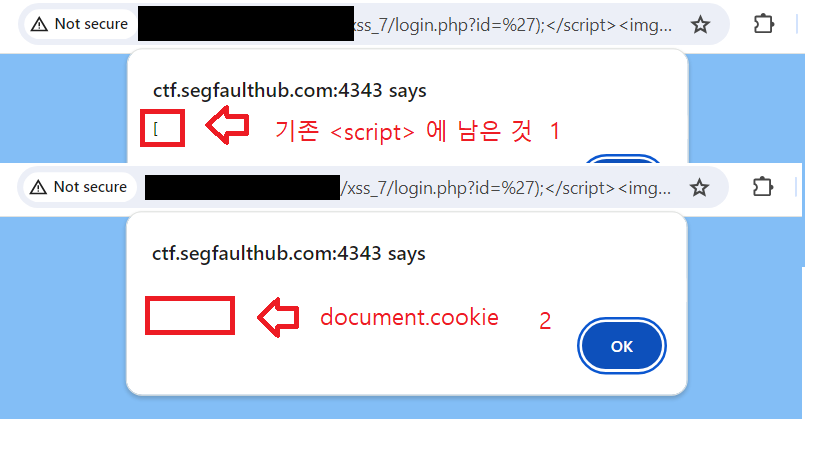Open the lower Not secure site info chip
This screenshot has width=820, height=462.
(78, 187)
